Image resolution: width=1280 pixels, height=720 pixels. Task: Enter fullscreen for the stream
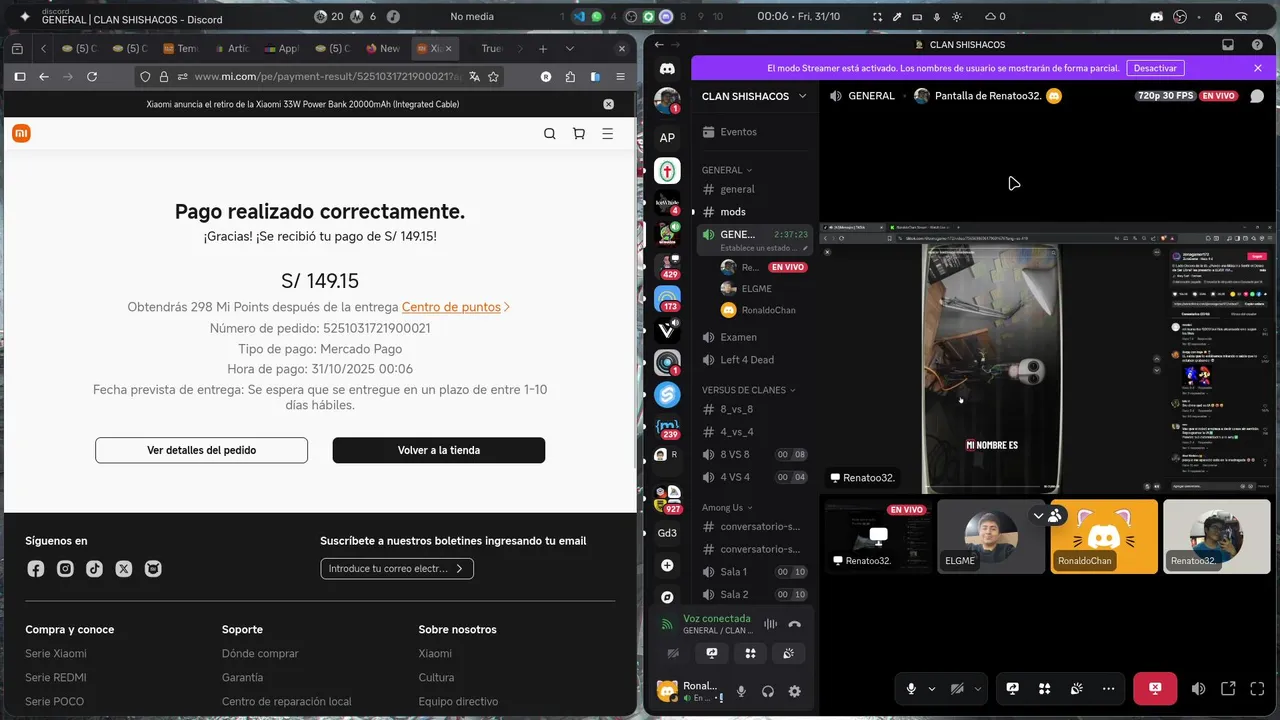[x=1257, y=688]
